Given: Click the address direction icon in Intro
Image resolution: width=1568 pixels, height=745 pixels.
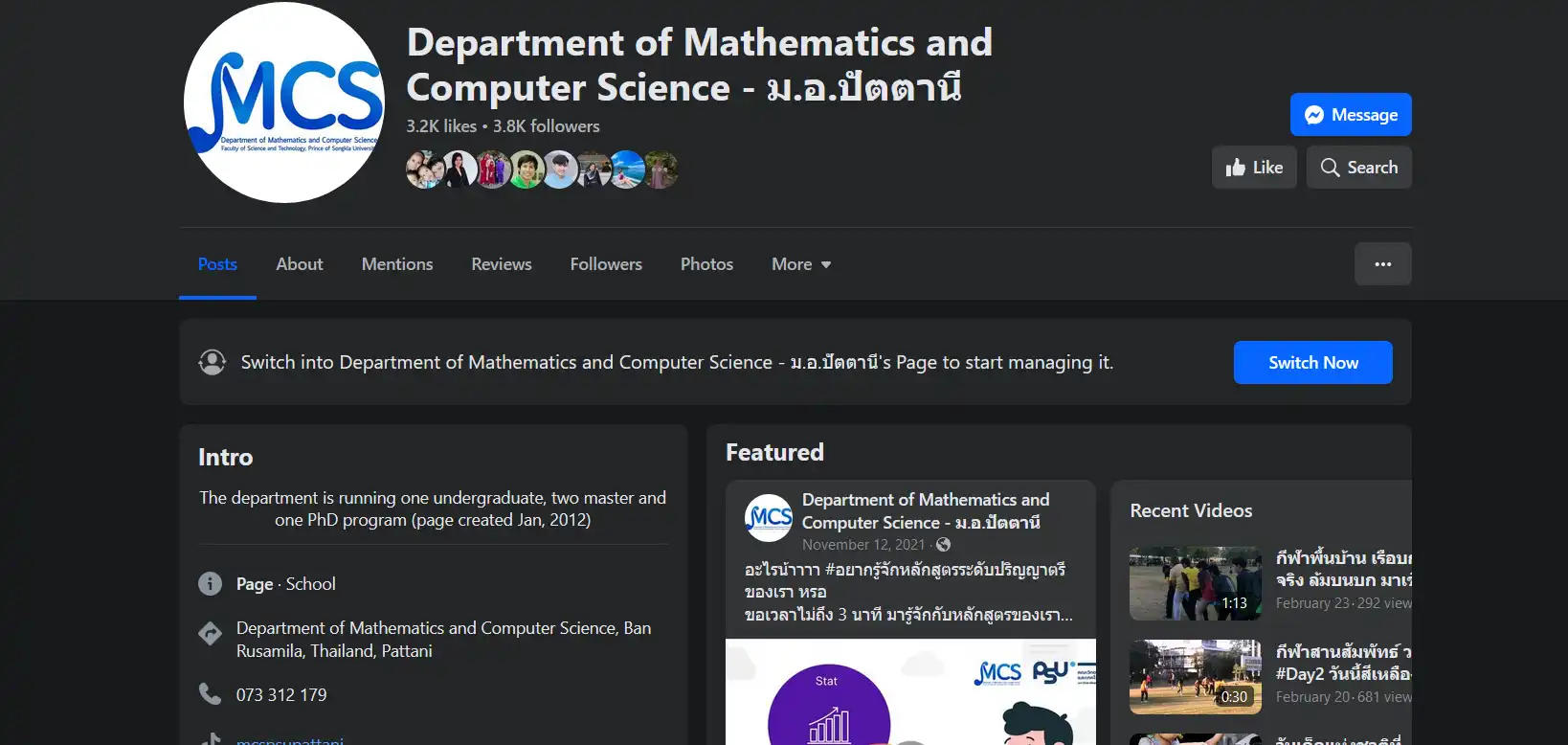Looking at the screenshot, I should point(210,634).
